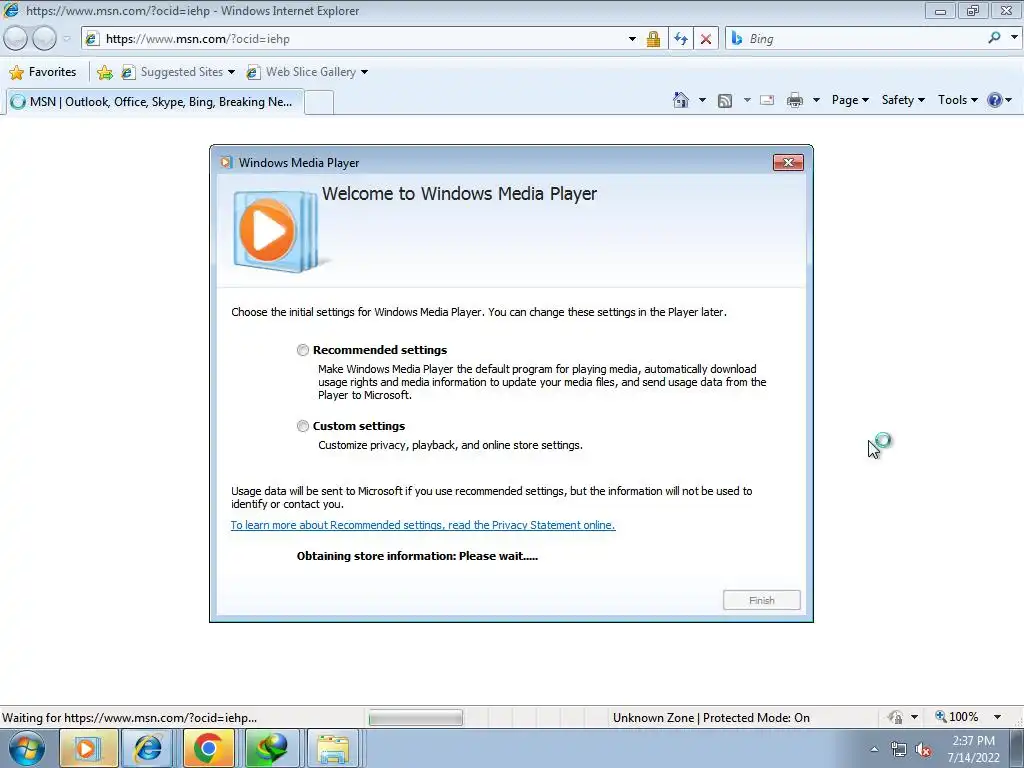This screenshot has height=768, width=1024.
Task: Click the RSS Feeds icon
Action: point(725,101)
